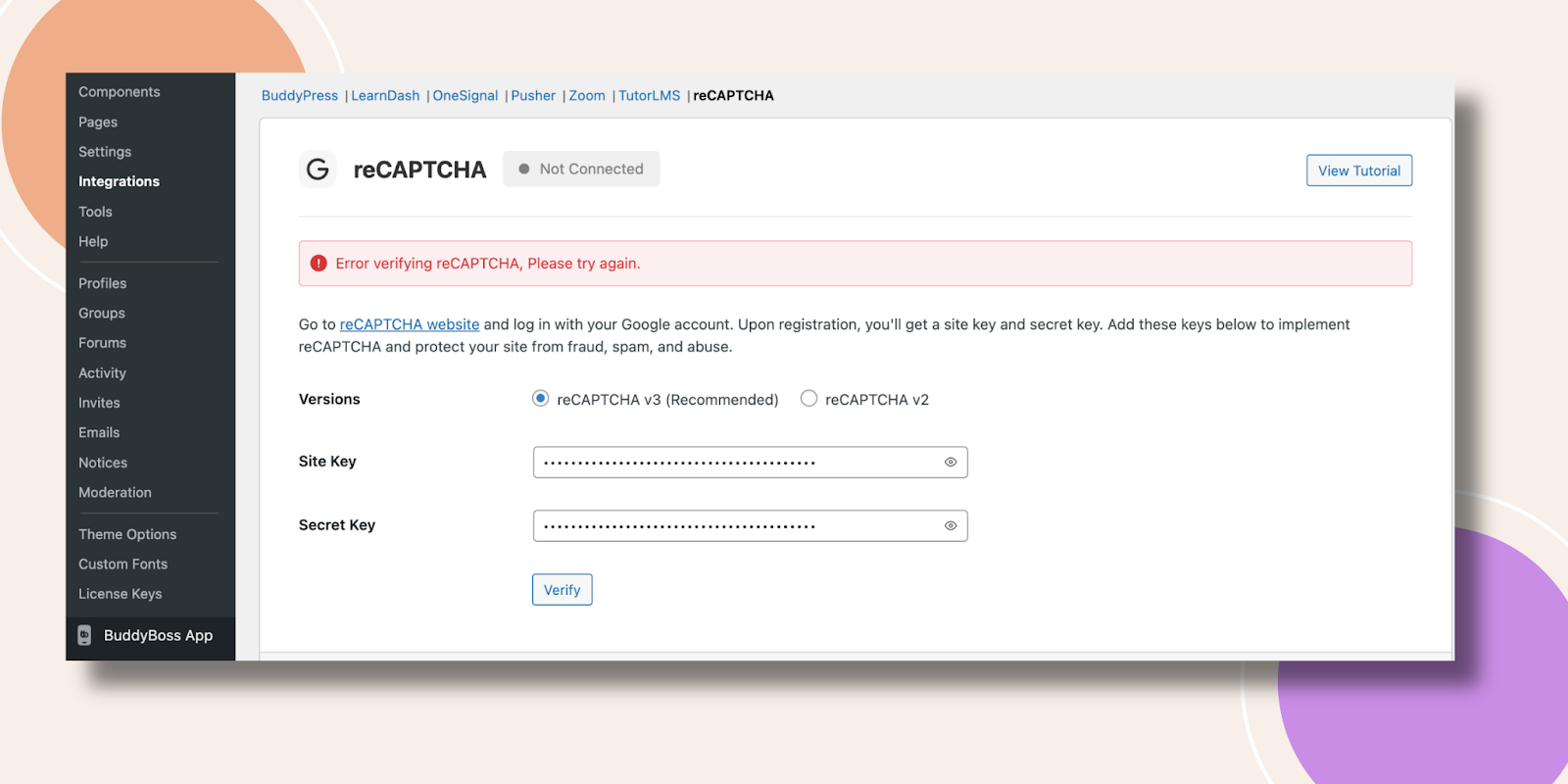Click the View Tutorial button
The height and width of the screenshot is (784, 1568).
tap(1358, 171)
